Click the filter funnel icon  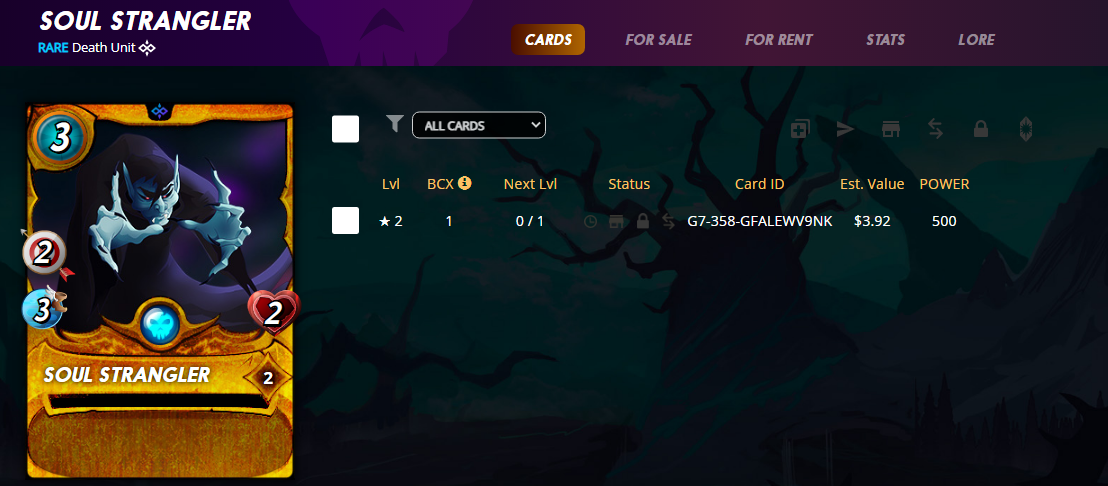coord(395,124)
